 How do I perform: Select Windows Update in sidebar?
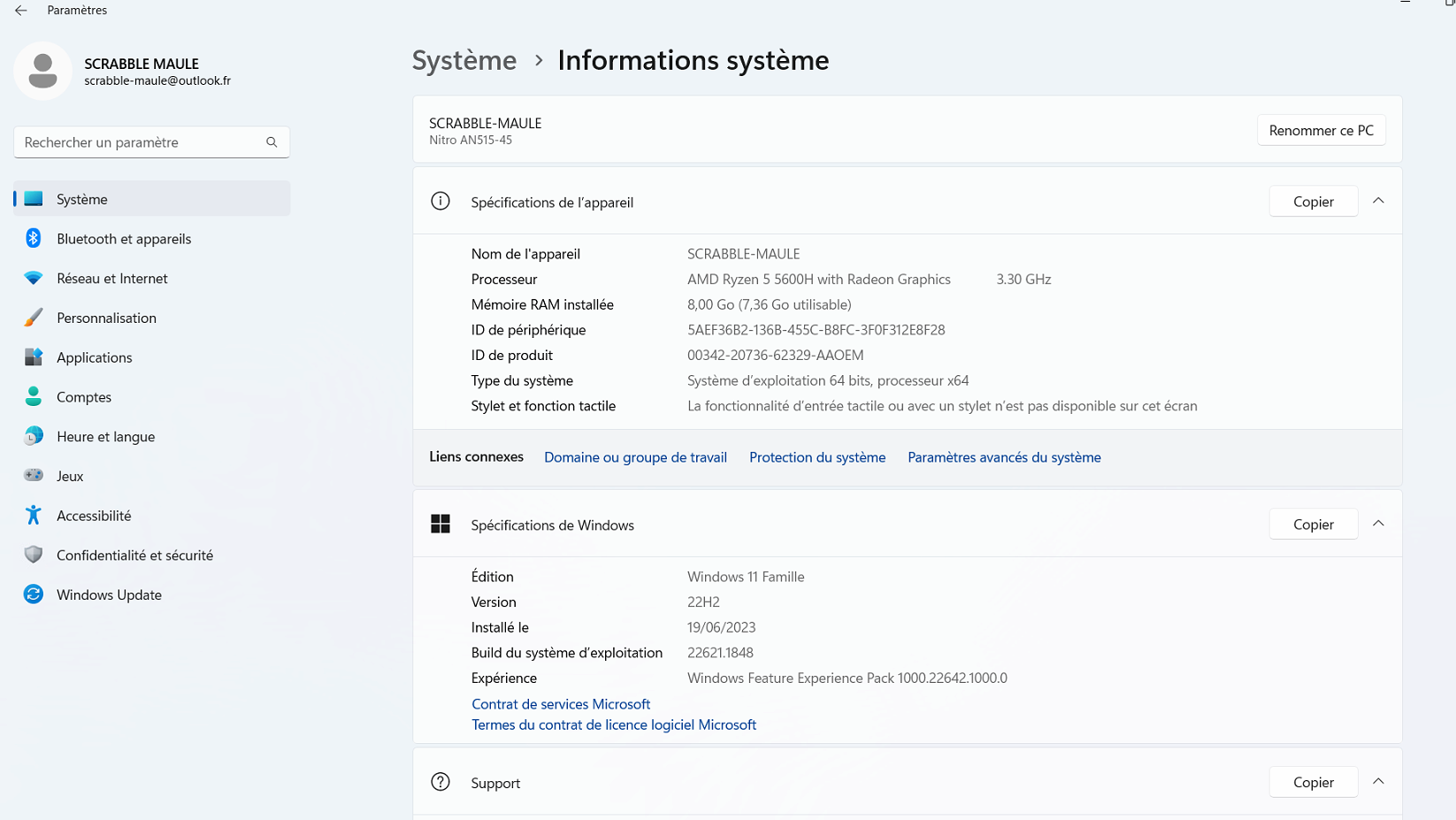click(x=109, y=595)
